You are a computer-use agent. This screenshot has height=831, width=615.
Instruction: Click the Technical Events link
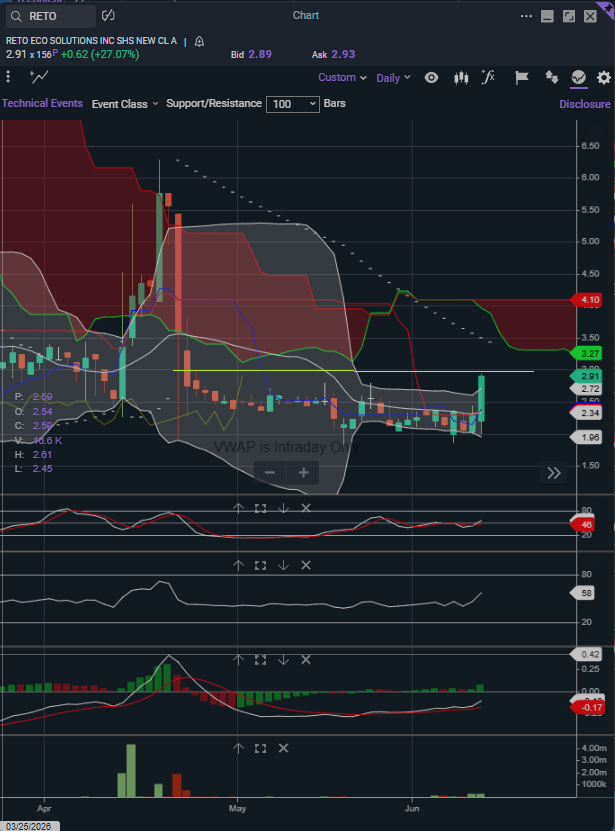tap(42, 103)
